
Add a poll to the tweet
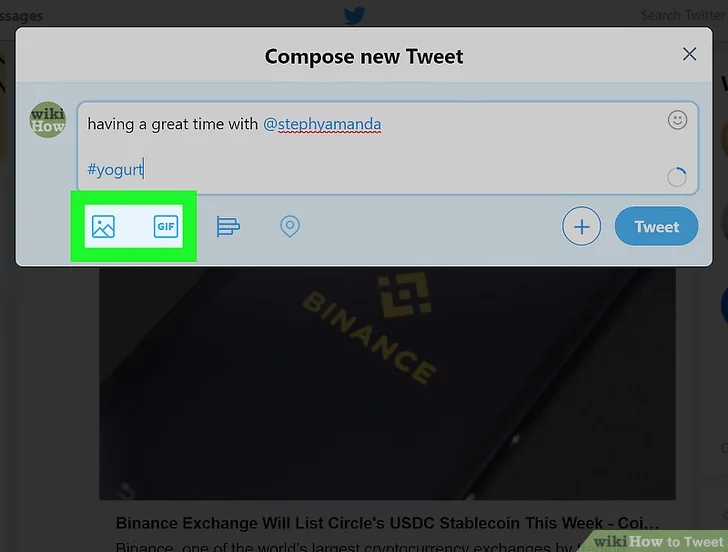(x=228, y=227)
